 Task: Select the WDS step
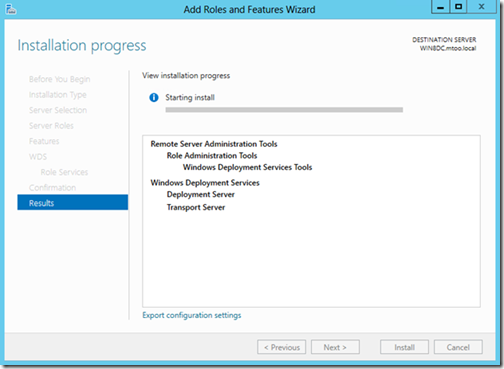[38, 157]
